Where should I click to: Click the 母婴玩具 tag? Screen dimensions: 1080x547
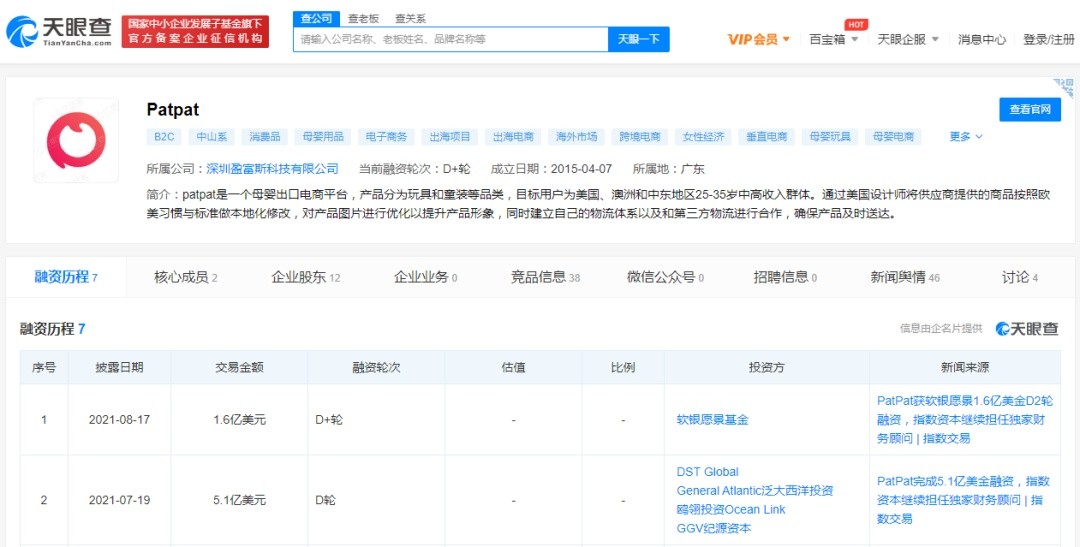click(830, 136)
